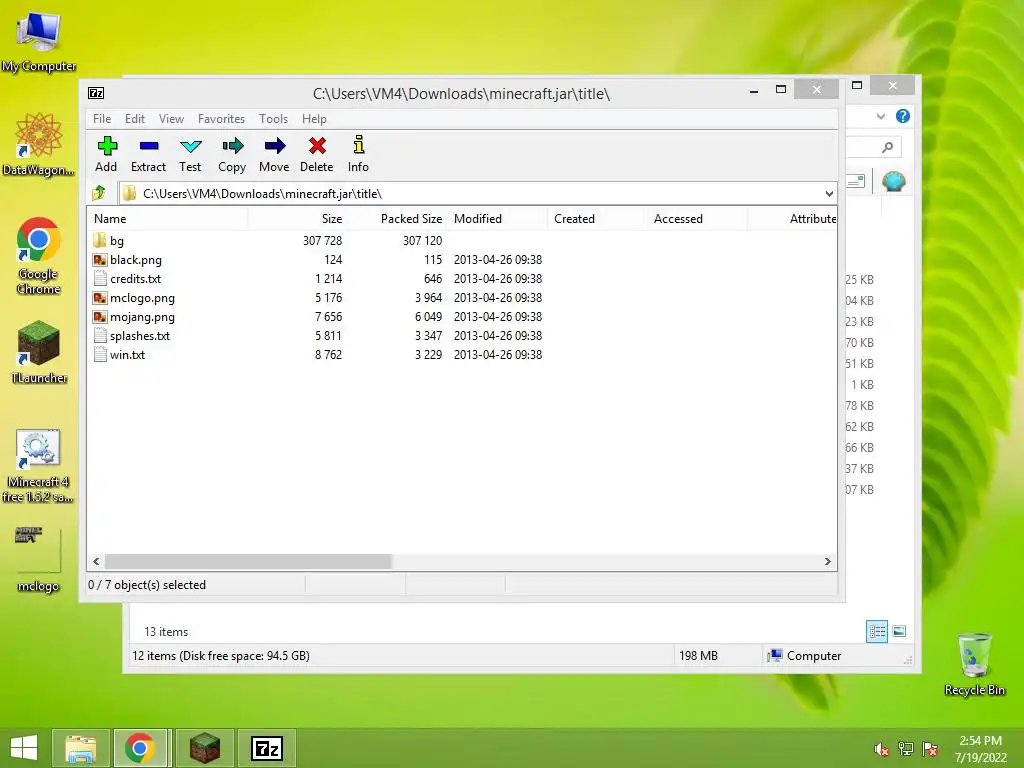This screenshot has width=1024, height=768.
Task: Select win.txt file
Action: pyautogui.click(x=127, y=355)
